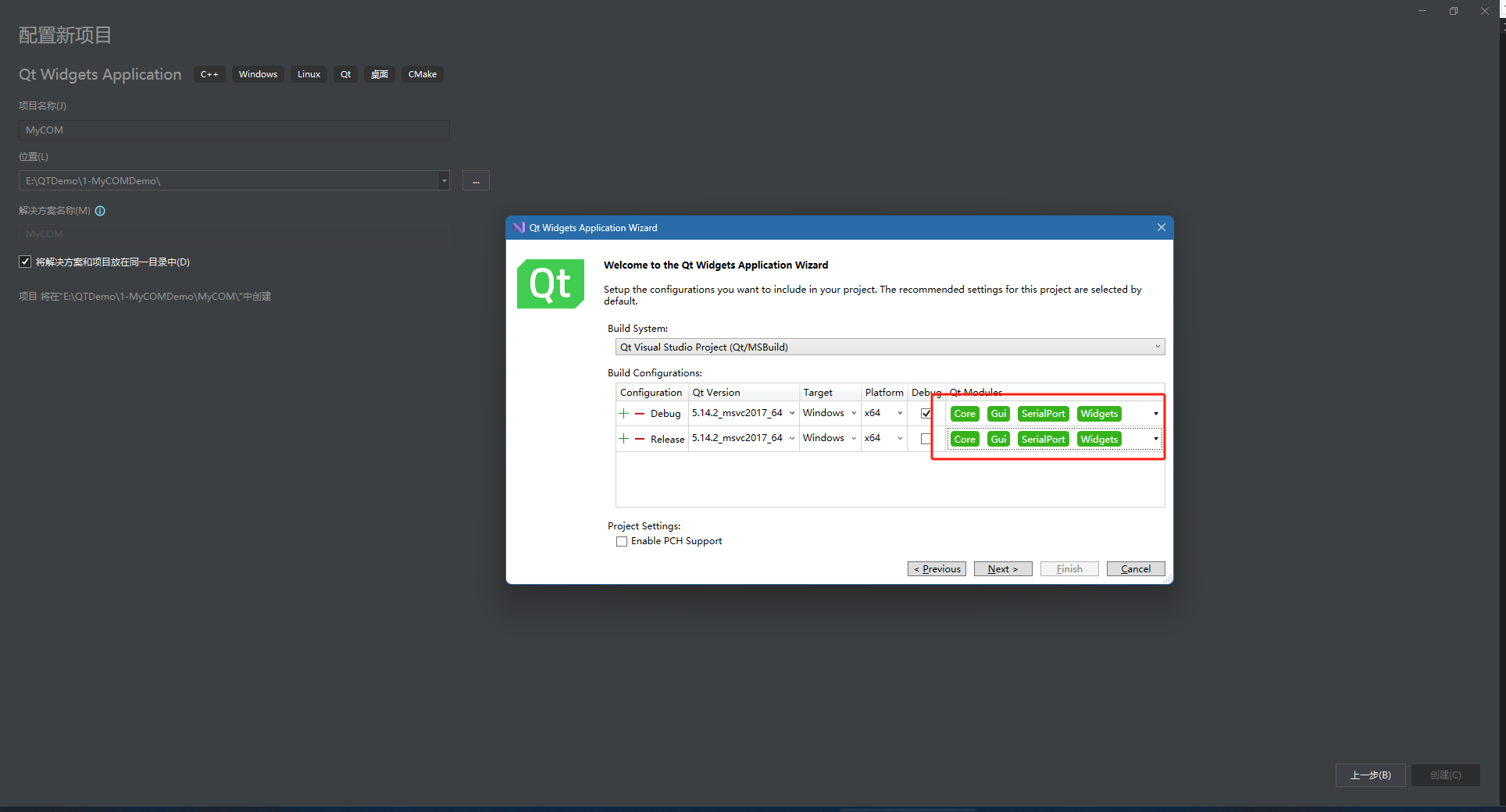
Task: Click the red minus icon in Release row
Action: coord(640,439)
